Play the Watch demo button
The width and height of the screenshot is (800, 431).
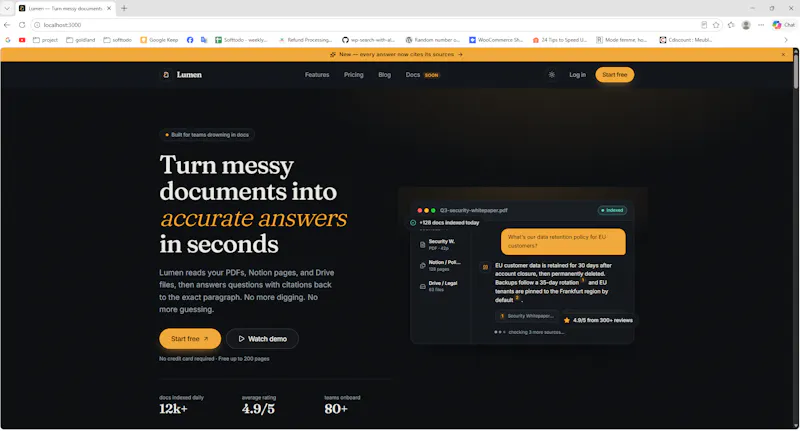[262, 339]
